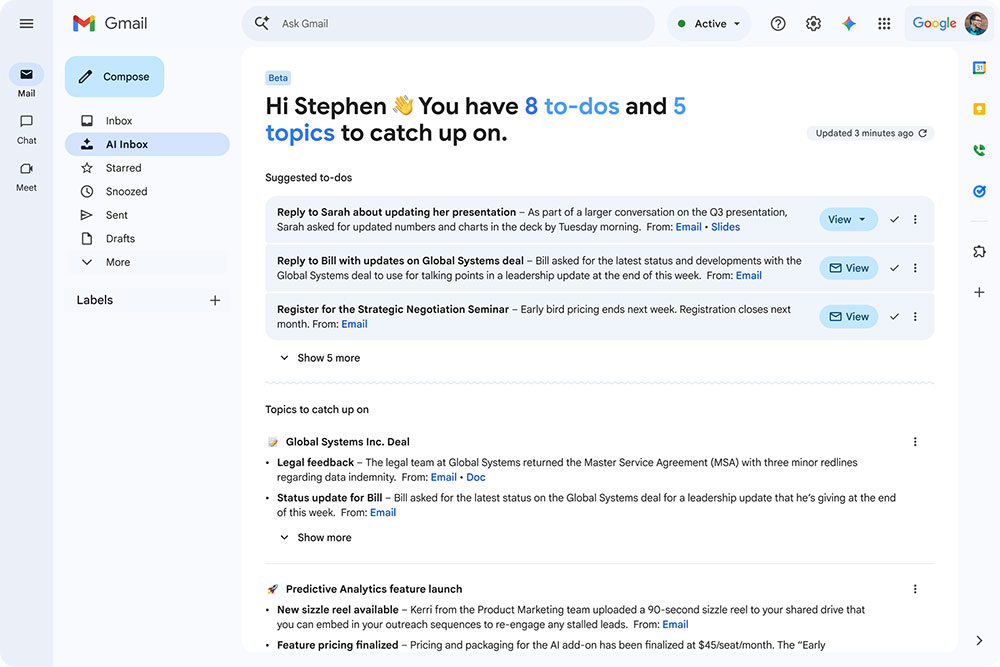
Task: Open the Help icon in the top bar
Action: pyautogui.click(x=778, y=22)
